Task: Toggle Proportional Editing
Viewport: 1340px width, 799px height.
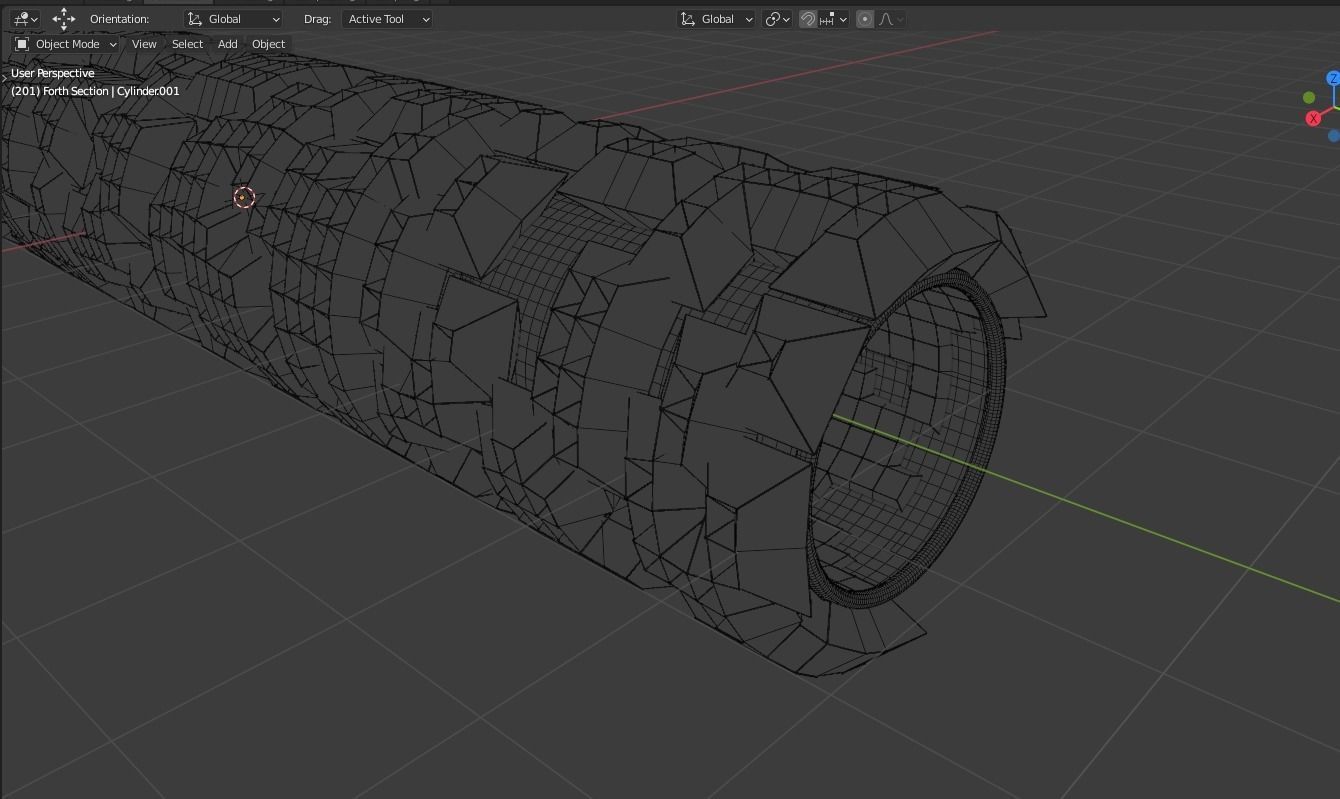Action: coord(865,19)
